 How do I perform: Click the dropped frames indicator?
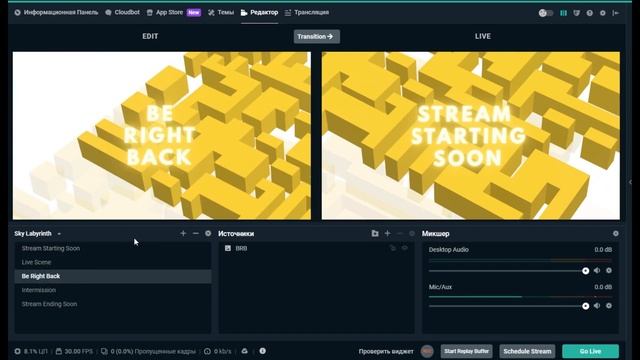149,351
